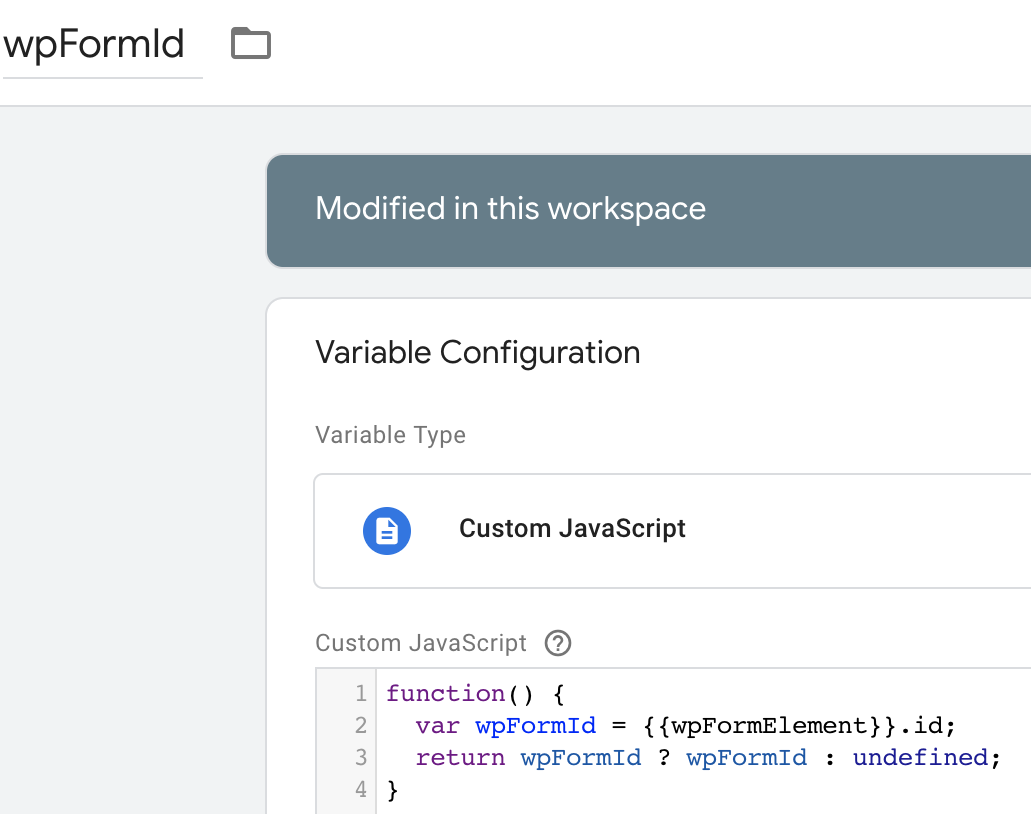This screenshot has height=814, width=1031.
Task: Click the Variable Type label
Action: tap(390, 436)
